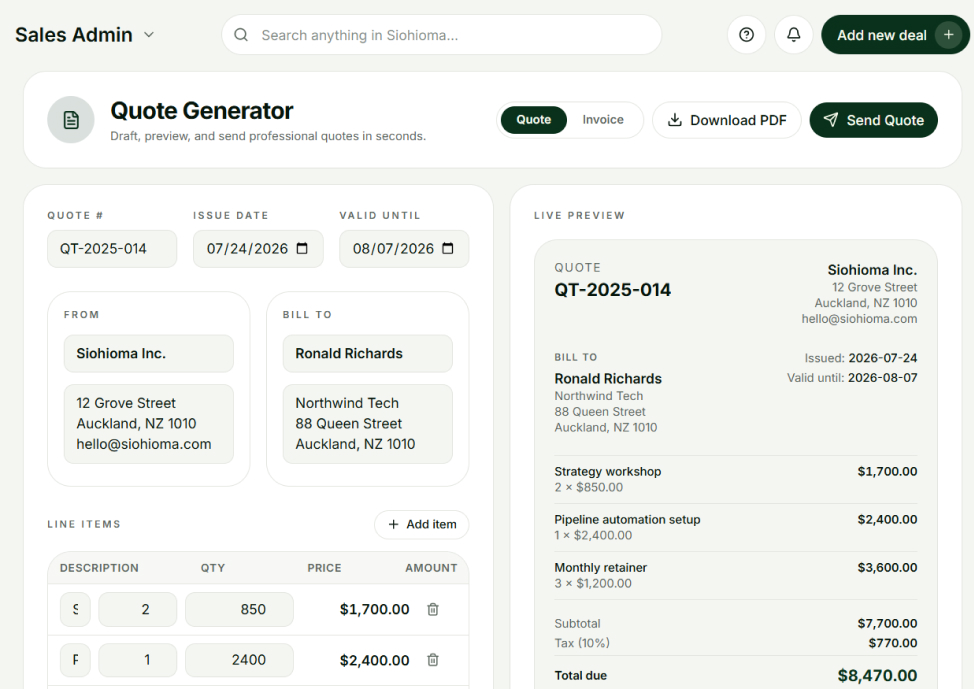This screenshot has height=689, width=974.
Task: Click the Issue Date field 07/24/2026
Action: (258, 249)
